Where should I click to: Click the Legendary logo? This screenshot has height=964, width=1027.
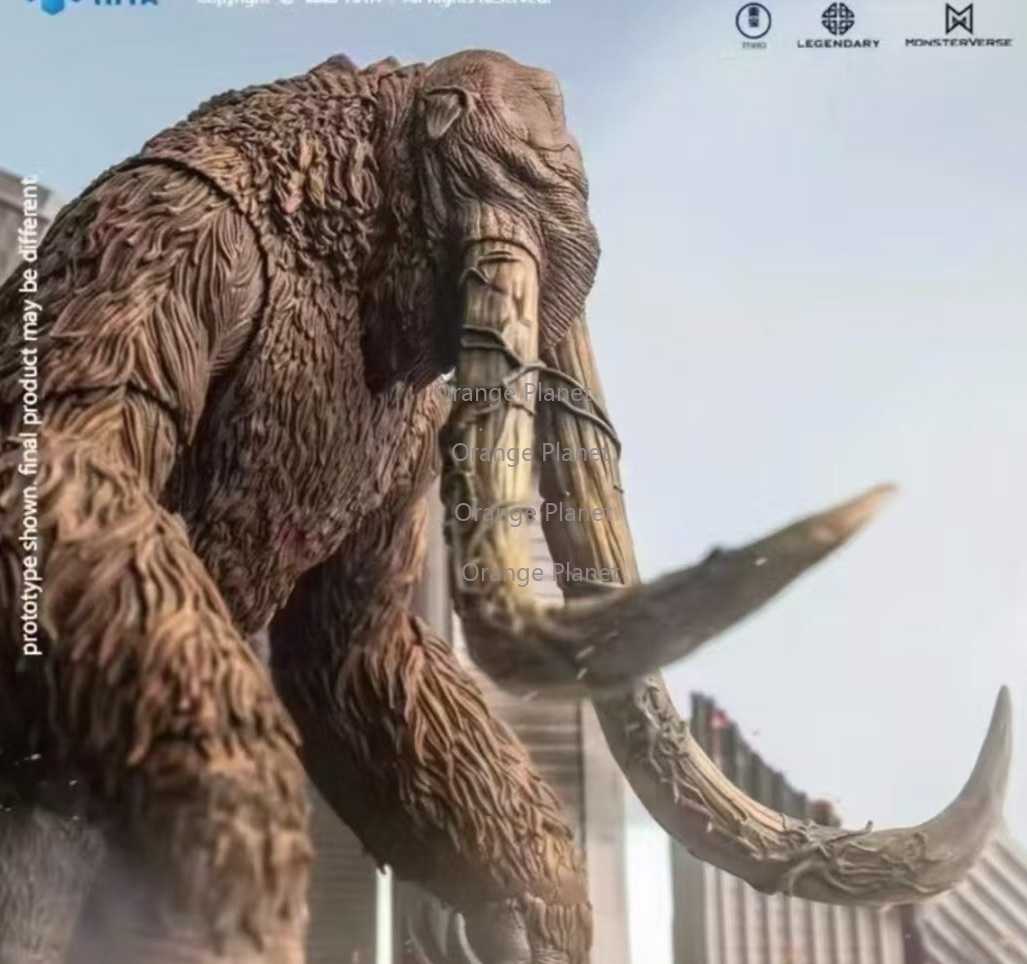pos(838,26)
